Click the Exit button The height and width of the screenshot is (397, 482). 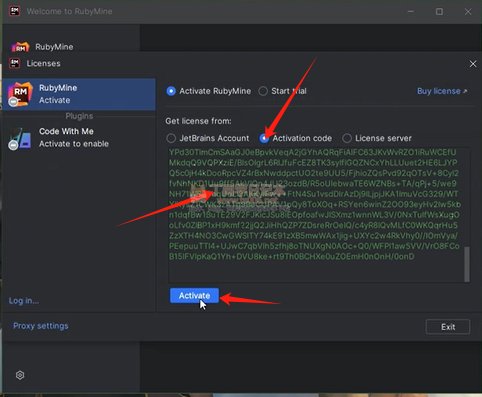click(x=448, y=327)
